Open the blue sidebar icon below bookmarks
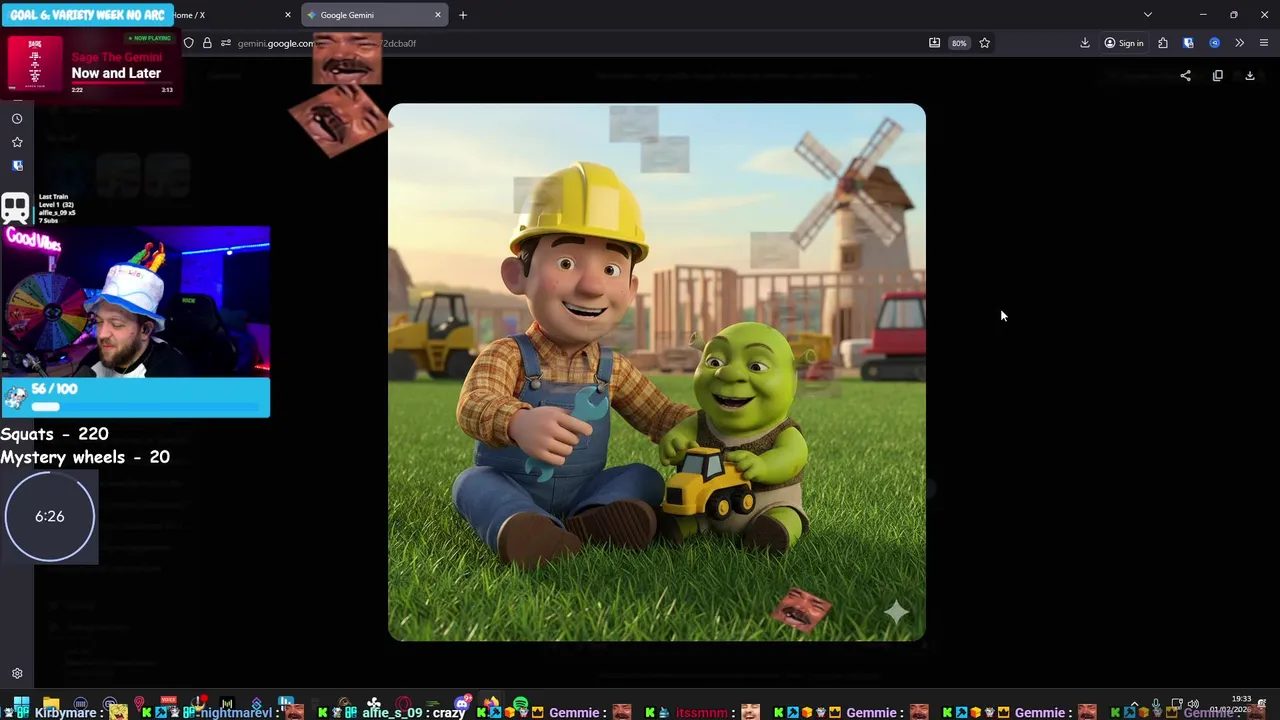 [x=17, y=166]
